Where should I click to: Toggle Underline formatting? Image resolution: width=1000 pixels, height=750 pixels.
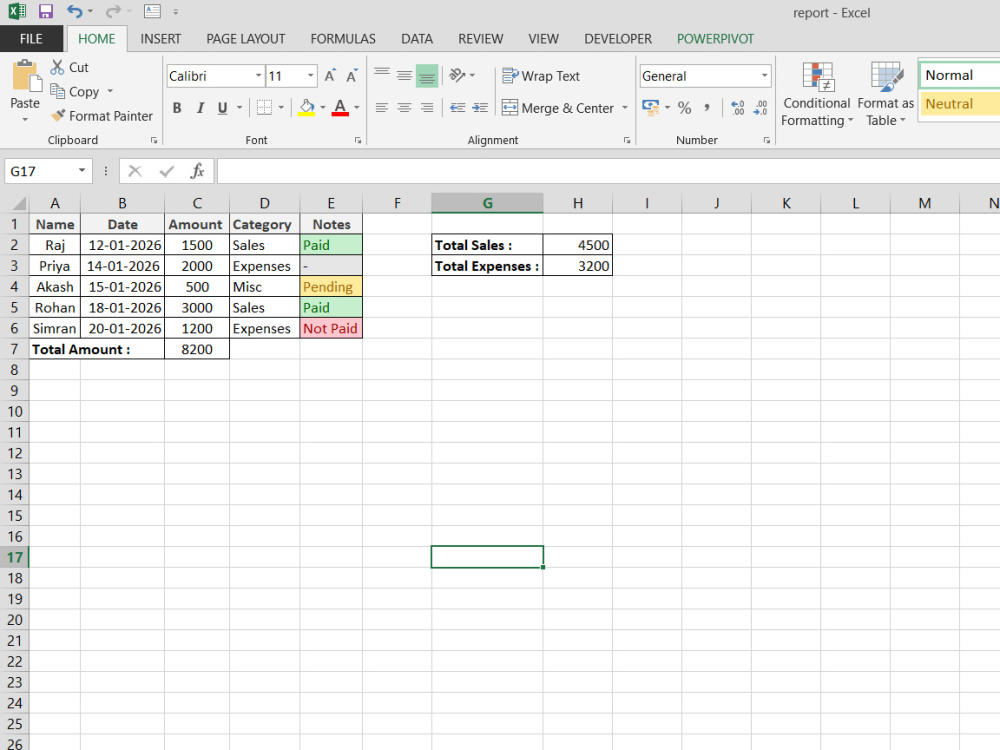tap(223, 108)
